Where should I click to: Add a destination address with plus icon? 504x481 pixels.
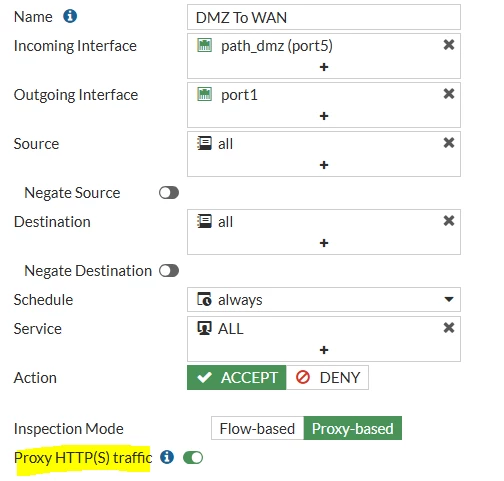click(x=324, y=243)
